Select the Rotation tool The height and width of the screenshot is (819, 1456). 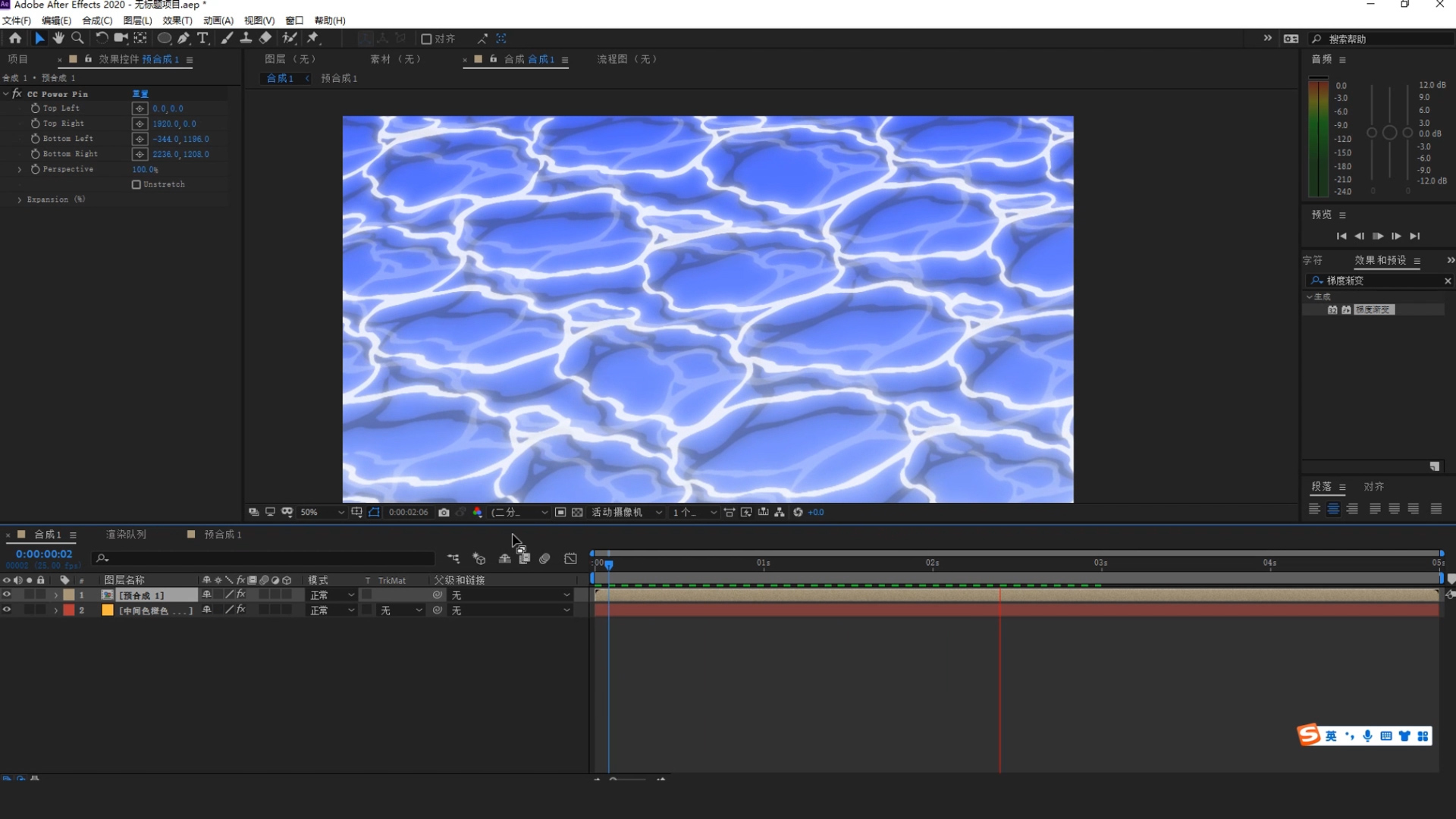[x=101, y=38]
